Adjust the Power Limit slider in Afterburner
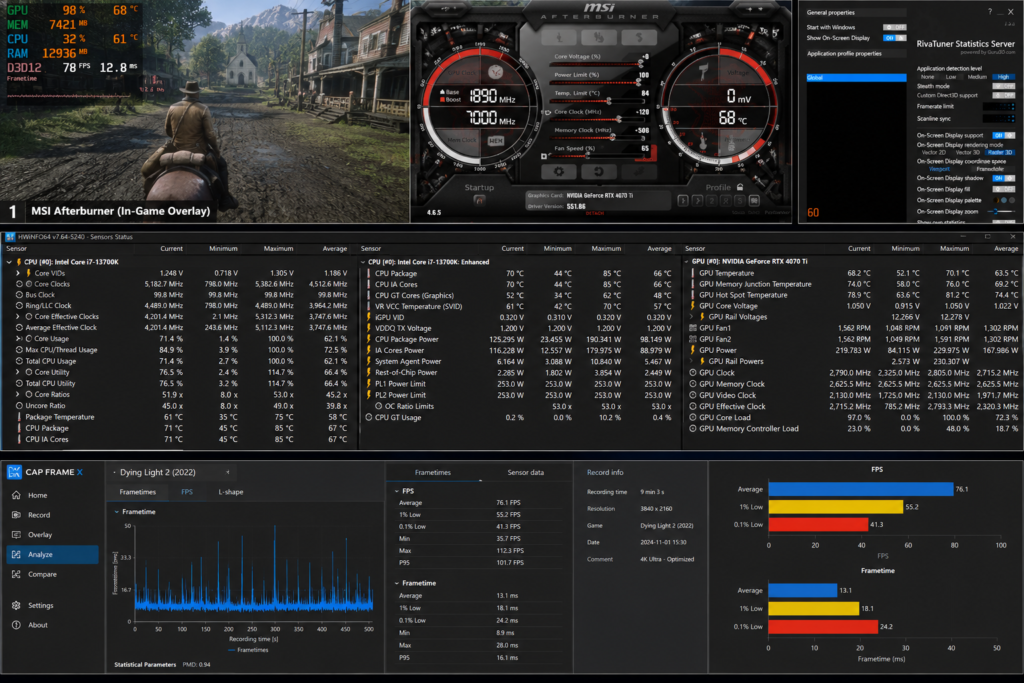Image resolution: width=1024 pixels, height=683 pixels. coord(596,82)
